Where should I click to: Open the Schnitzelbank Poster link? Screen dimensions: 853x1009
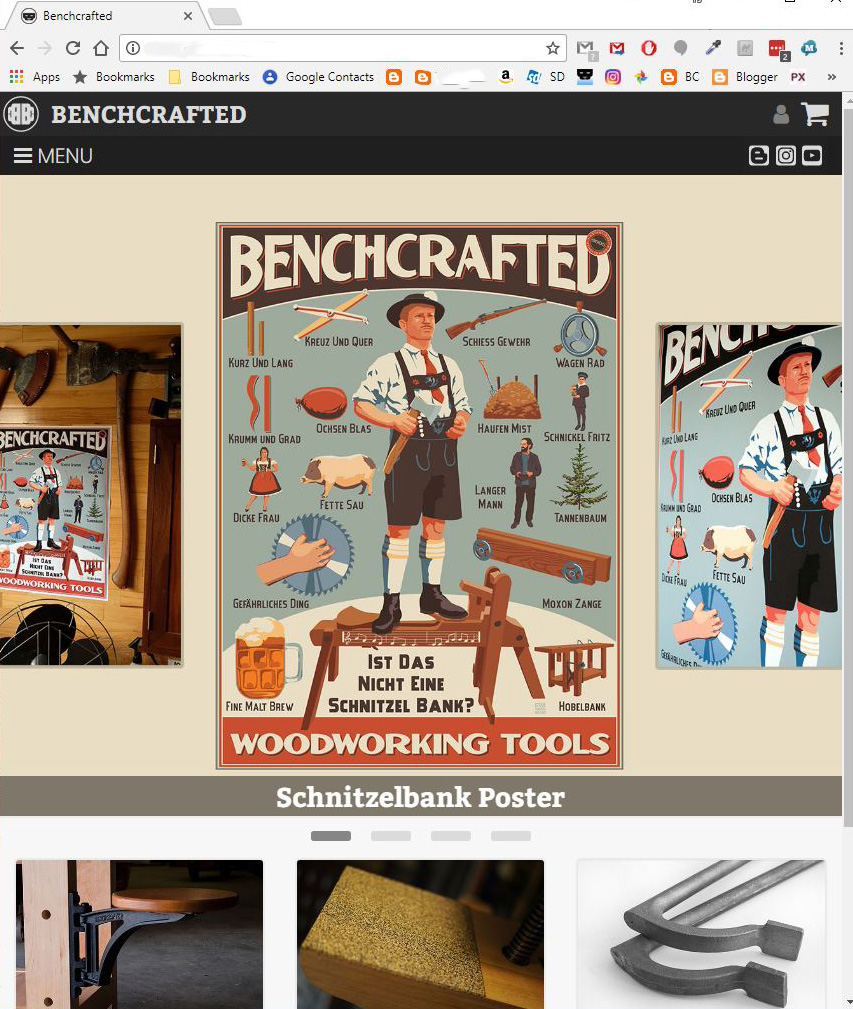click(420, 797)
